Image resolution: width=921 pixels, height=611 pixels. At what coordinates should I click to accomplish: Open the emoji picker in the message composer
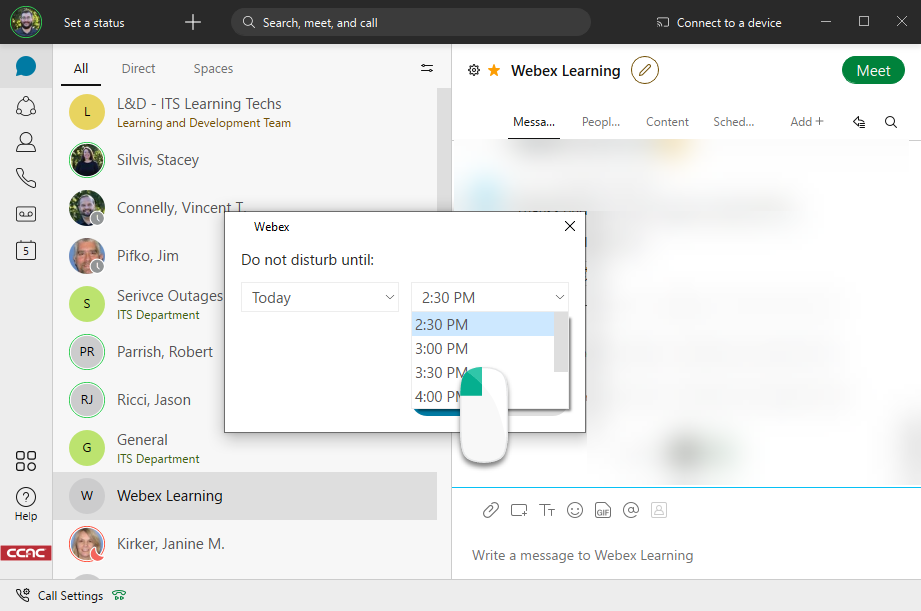tap(575, 510)
